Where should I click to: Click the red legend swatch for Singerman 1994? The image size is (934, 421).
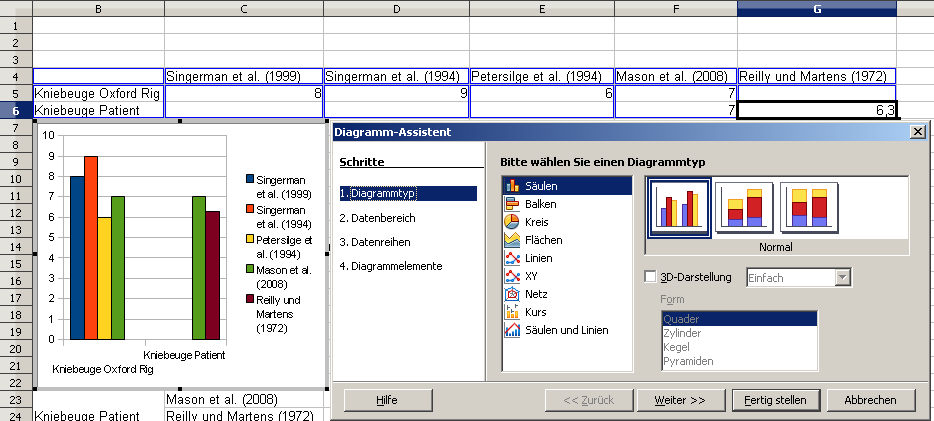coord(249,210)
